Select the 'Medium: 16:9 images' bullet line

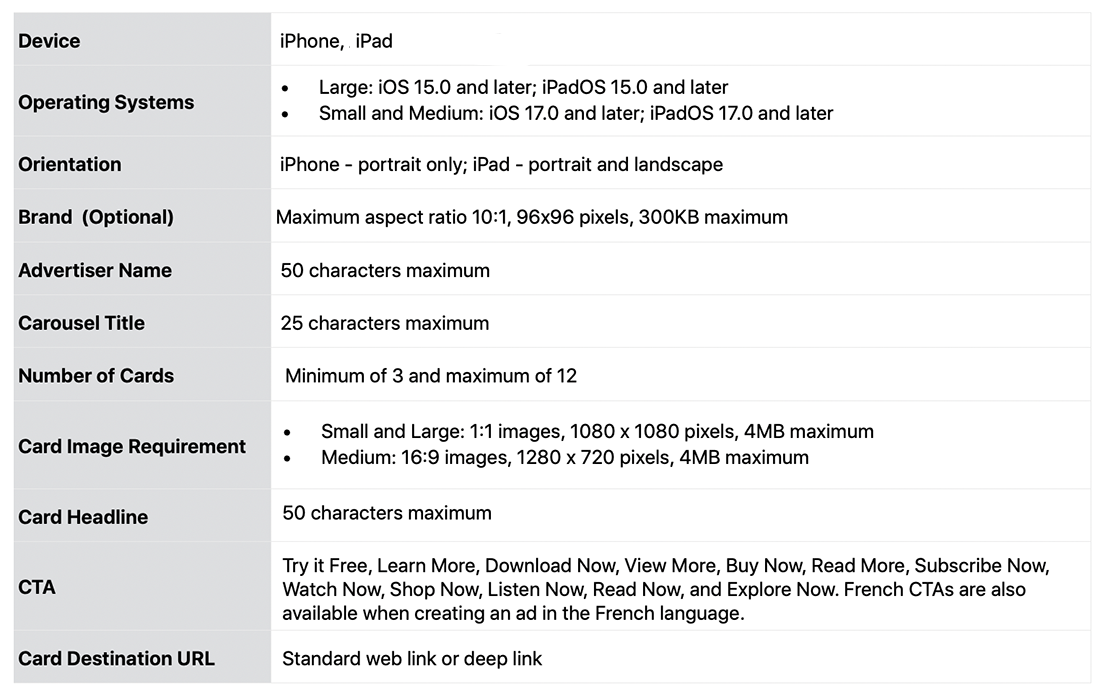(x=564, y=457)
